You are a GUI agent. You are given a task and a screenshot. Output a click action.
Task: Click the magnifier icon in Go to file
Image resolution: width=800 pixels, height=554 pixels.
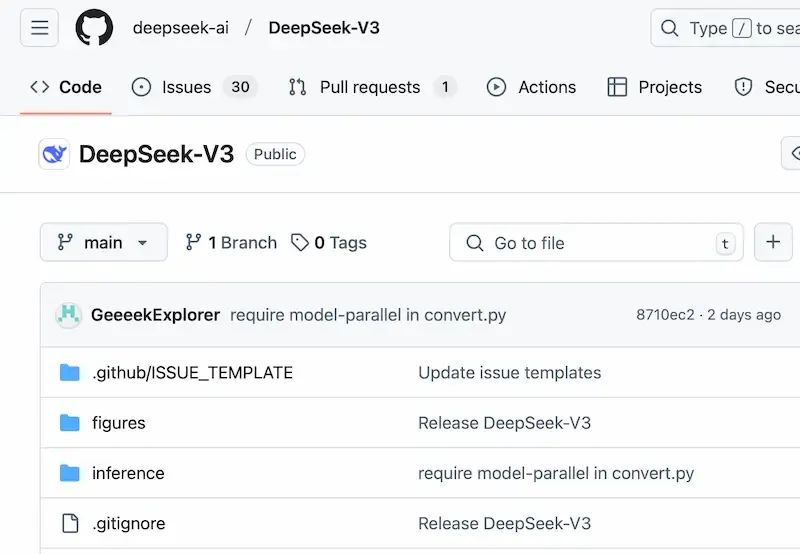[x=474, y=243]
